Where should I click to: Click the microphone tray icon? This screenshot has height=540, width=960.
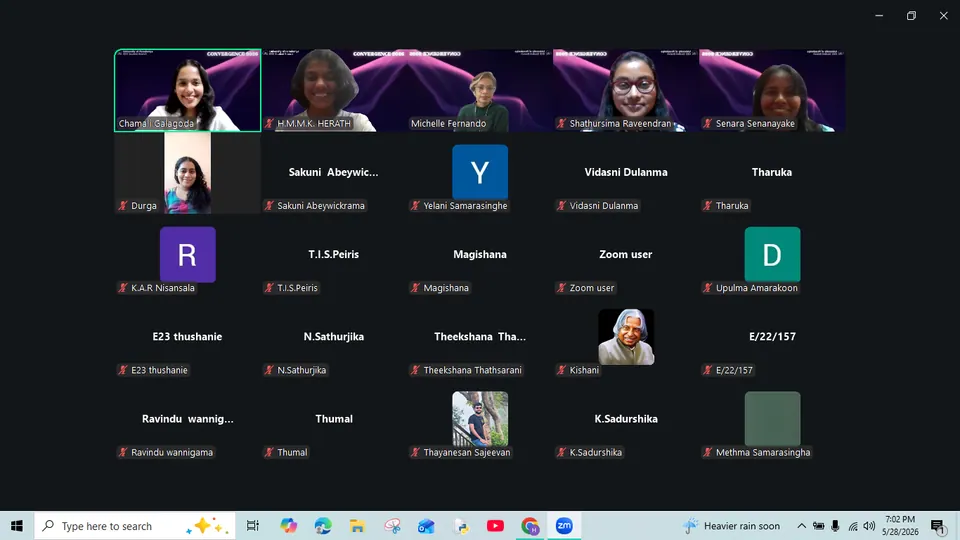835,526
